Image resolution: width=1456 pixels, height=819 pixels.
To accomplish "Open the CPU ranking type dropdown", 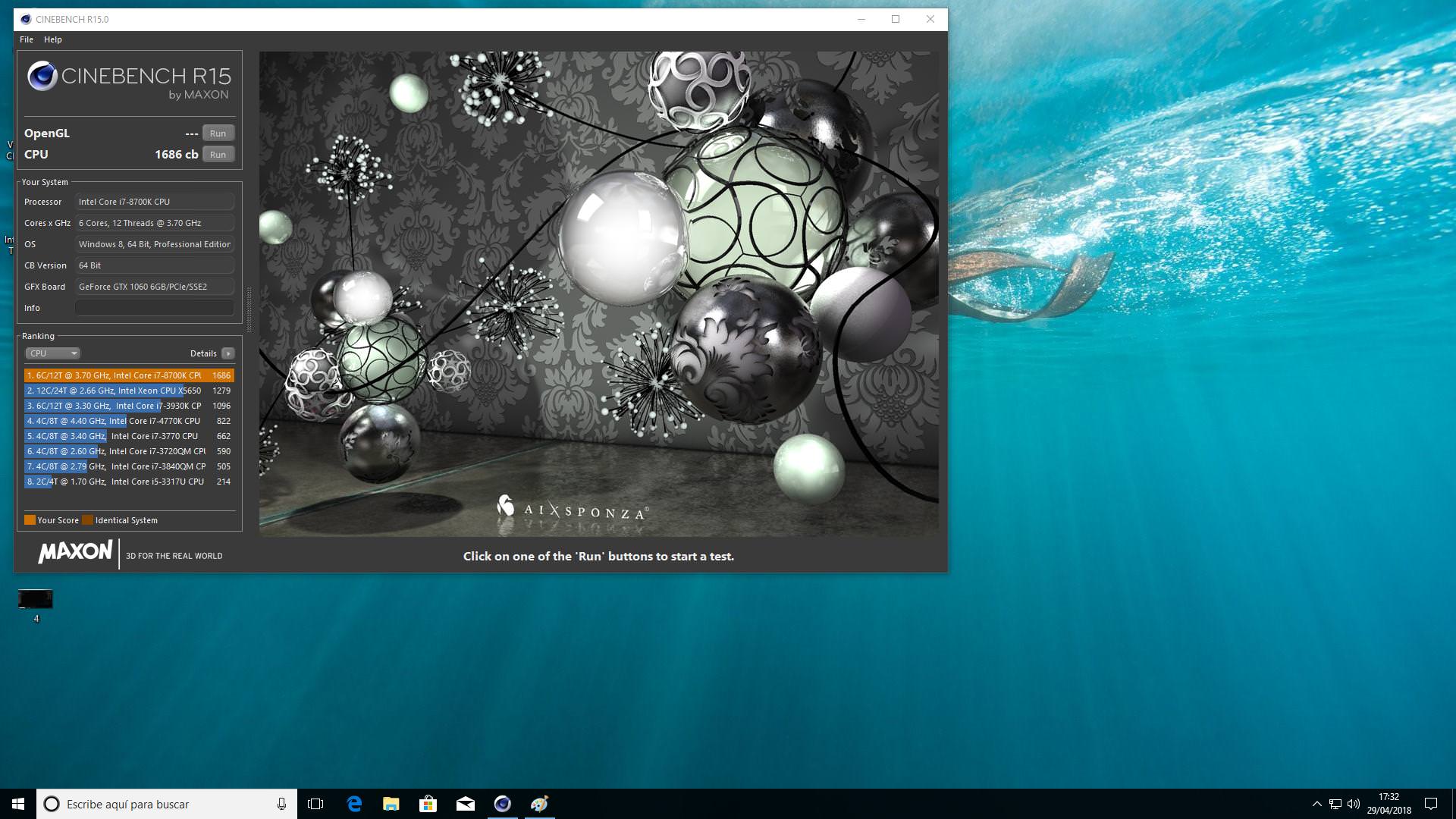I will click(52, 353).
